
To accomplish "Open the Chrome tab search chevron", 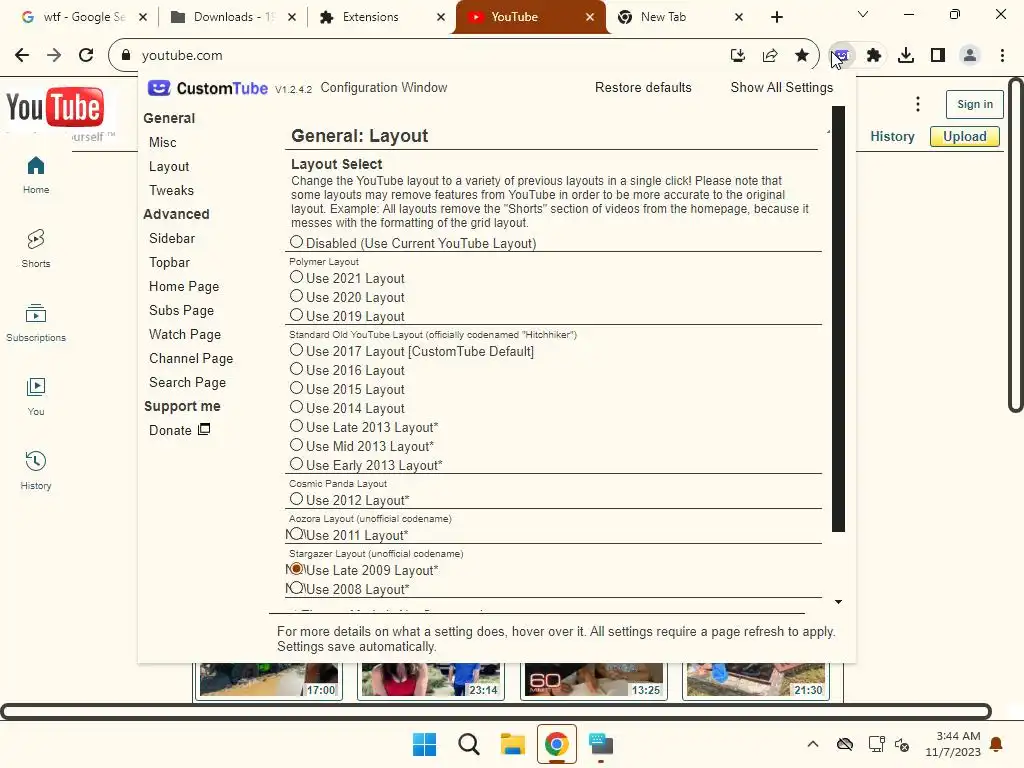I will pos(863,14).
